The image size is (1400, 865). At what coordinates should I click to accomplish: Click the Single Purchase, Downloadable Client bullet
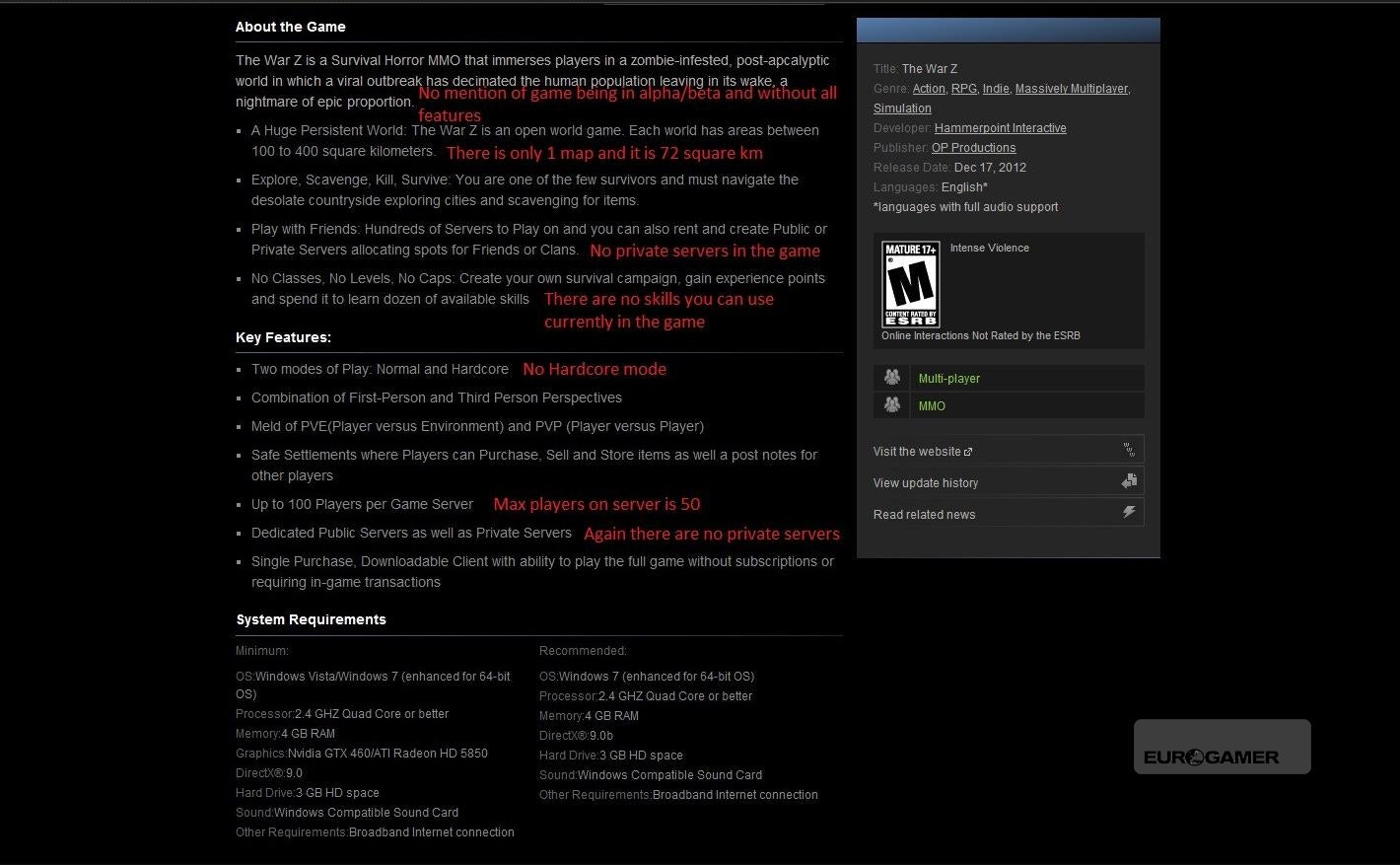tap(542, 572)
